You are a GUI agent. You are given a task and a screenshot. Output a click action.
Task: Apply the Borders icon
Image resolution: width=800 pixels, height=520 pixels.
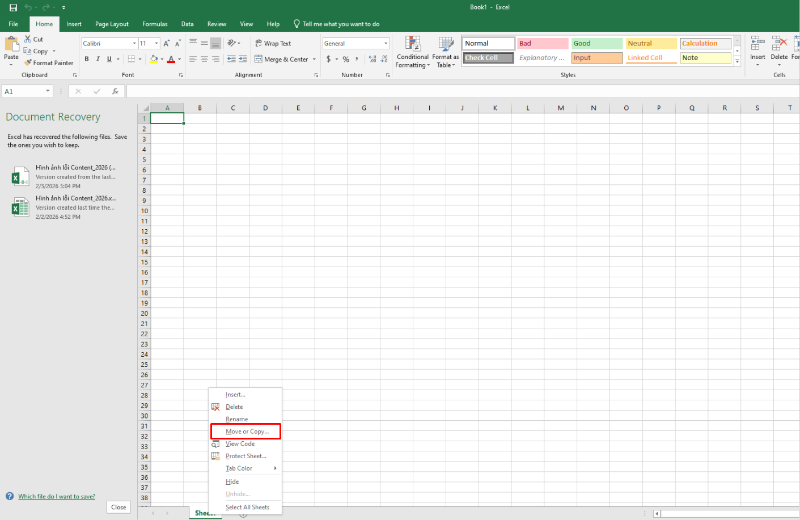[132, 59]
